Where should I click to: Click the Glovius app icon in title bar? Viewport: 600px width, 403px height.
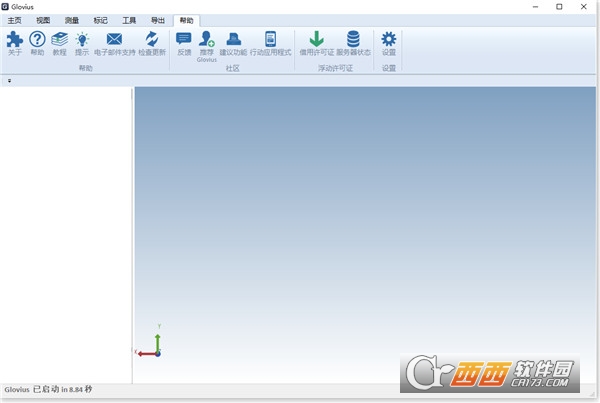5,7
